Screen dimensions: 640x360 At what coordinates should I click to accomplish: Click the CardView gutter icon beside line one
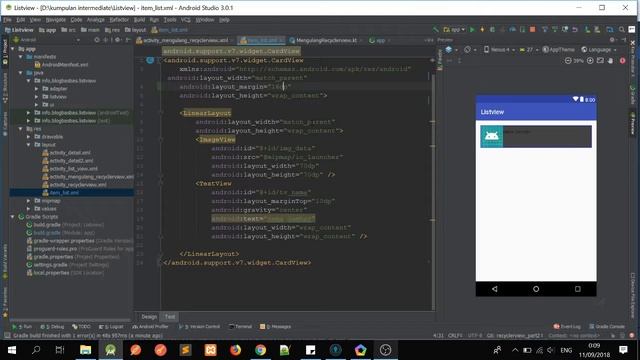pos(150,60)
